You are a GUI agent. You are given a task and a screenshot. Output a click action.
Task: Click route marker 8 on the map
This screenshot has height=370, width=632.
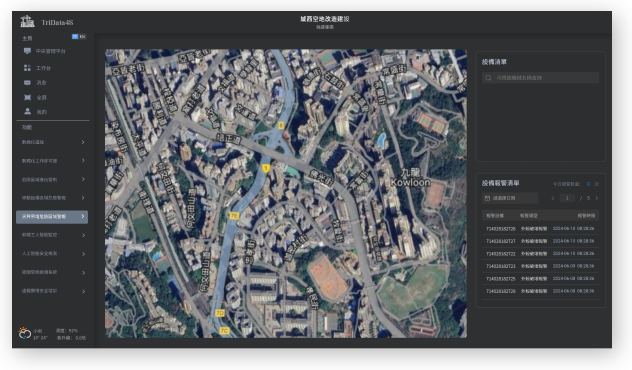click(x=281, y=126)
